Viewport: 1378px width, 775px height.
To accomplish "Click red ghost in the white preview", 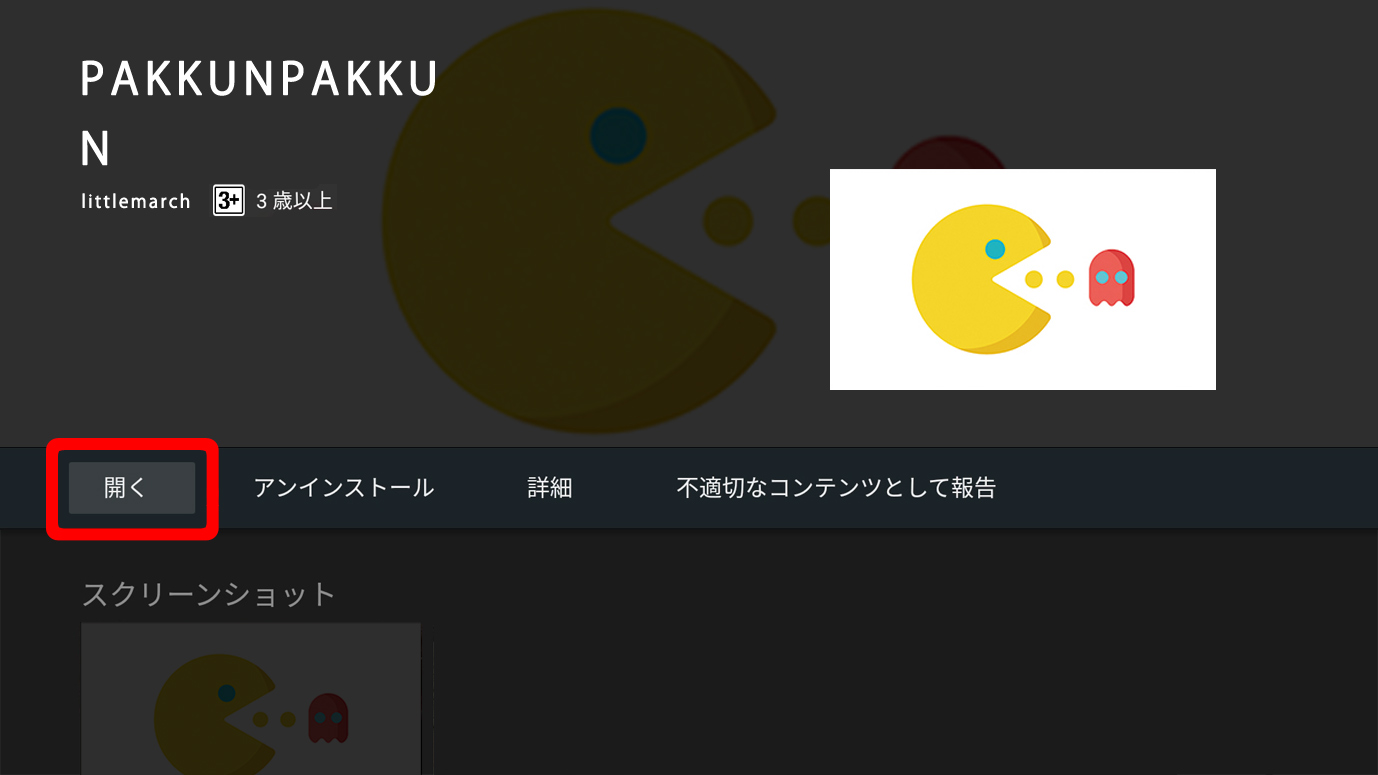I will (x=1111, y=277).
